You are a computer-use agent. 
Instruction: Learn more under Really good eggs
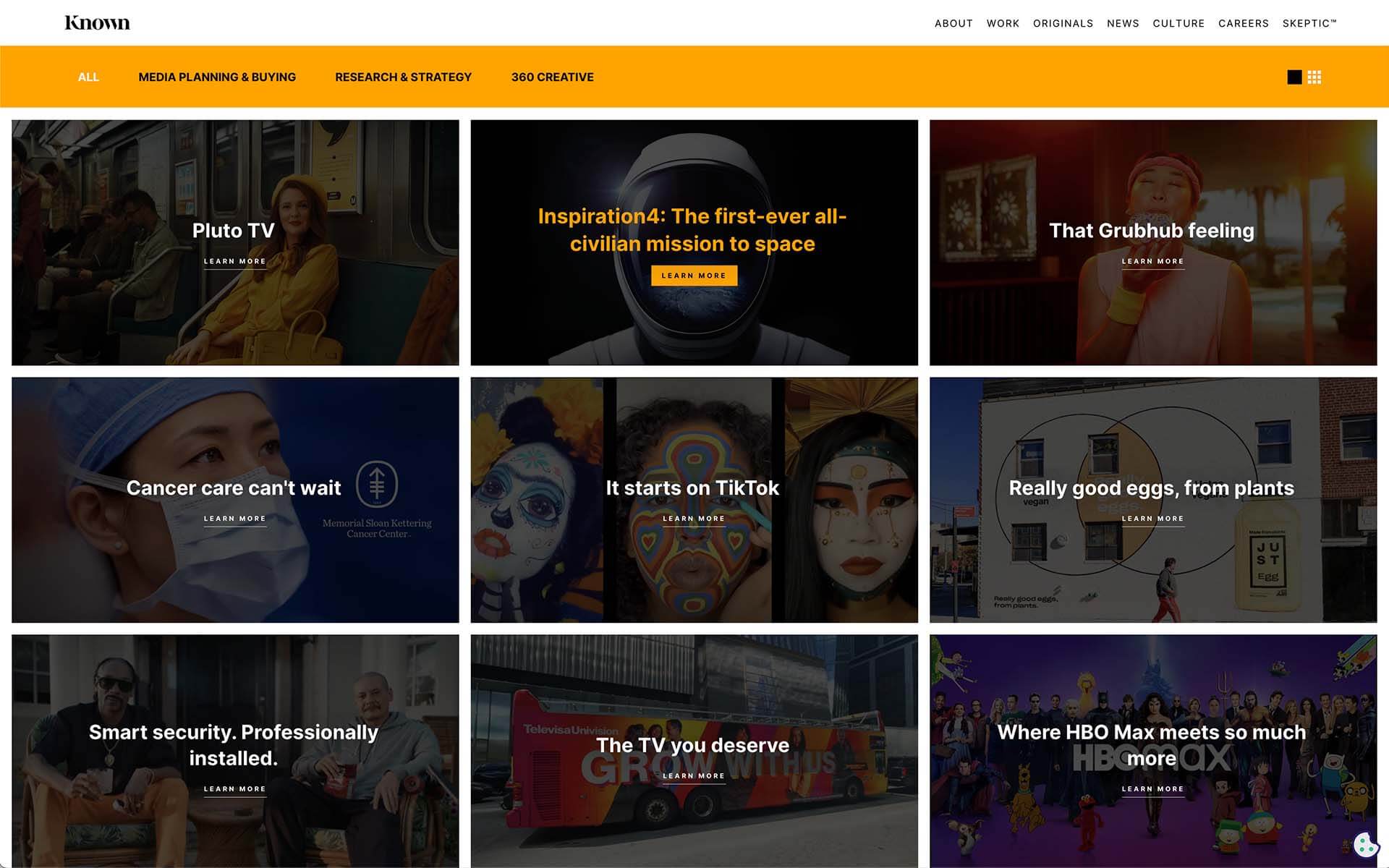[1152, 519]
